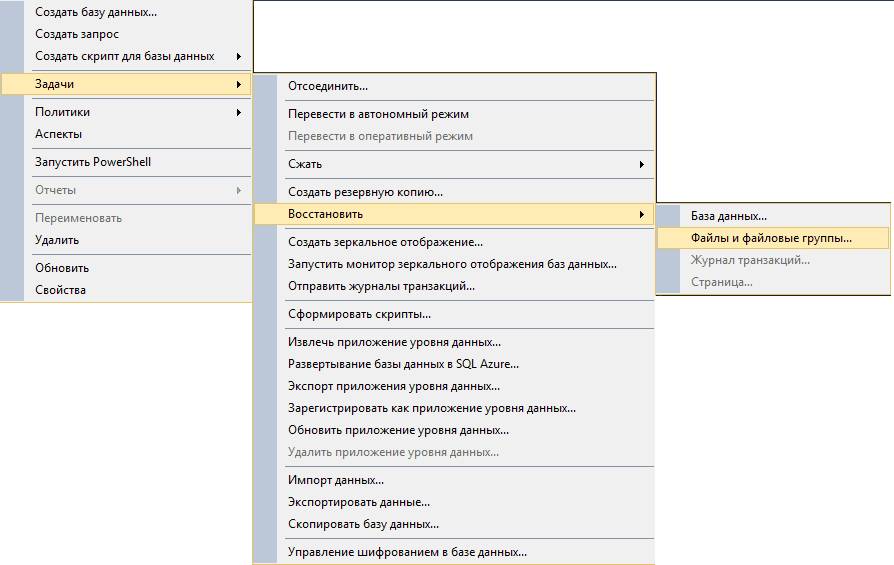Click 'Удалить' to delete the database
The image size is (894, 565).
[x=57, y=240]
